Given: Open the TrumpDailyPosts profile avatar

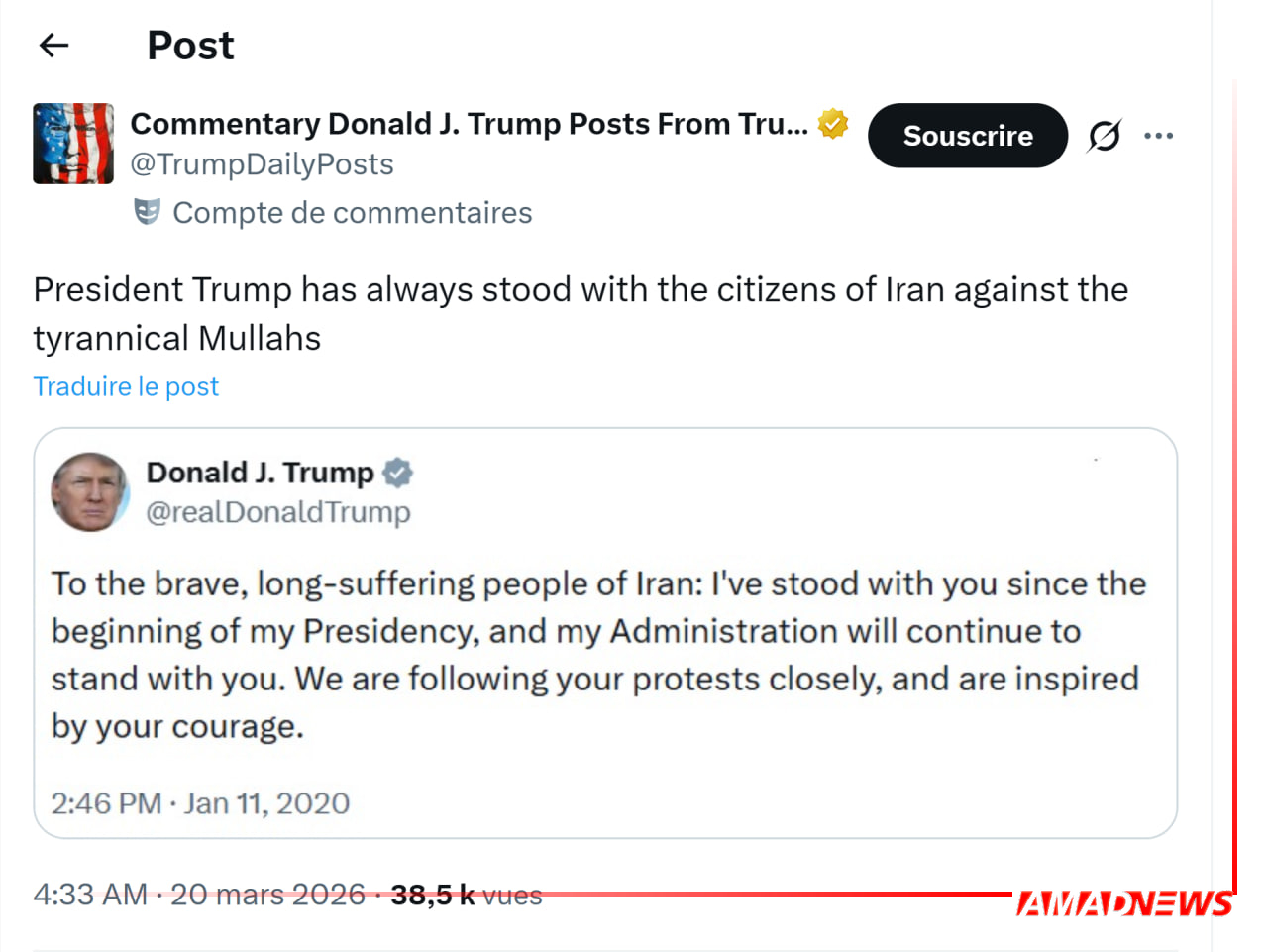Looking at the screenshot, I should (73, 144).
